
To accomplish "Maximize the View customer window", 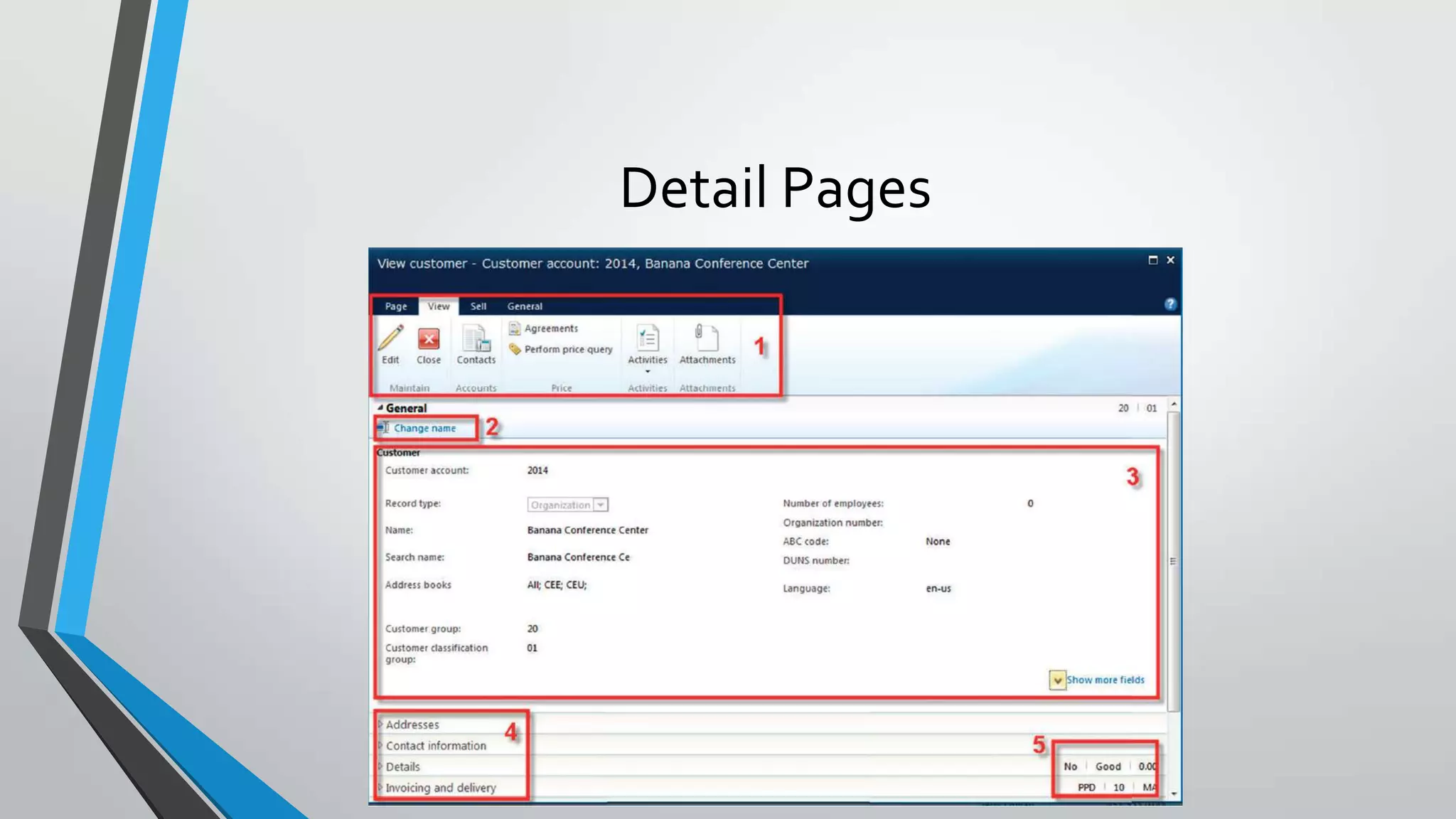I will coord(1152,260).
